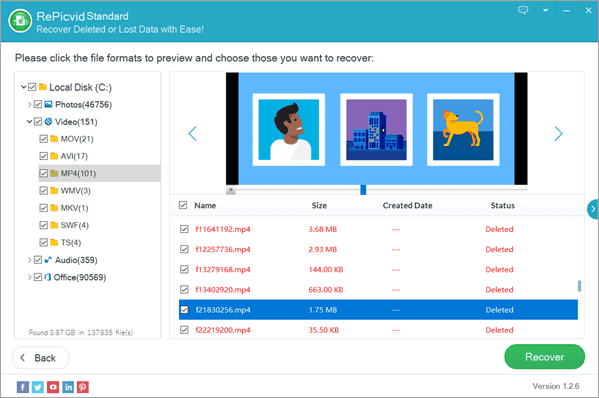Collapse the Local Disk (C:) tree node
The height and width of the screenshot is (398, 599).
(24, 87)
